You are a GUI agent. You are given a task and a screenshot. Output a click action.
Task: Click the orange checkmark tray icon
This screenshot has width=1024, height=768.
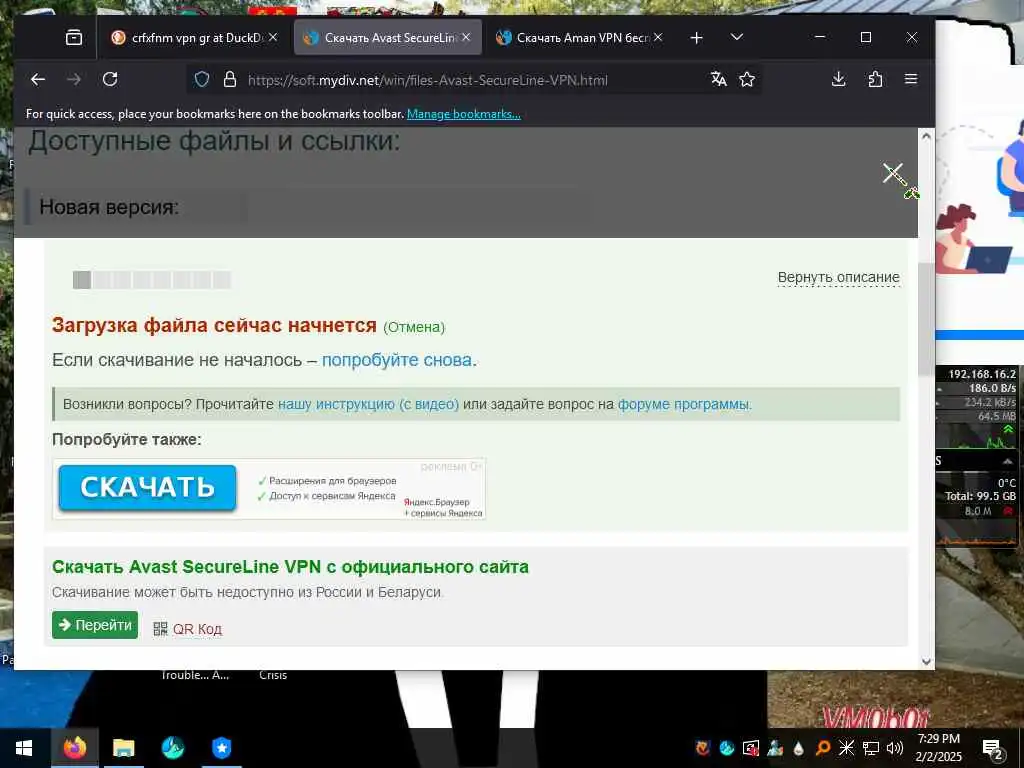pos(703,748)
